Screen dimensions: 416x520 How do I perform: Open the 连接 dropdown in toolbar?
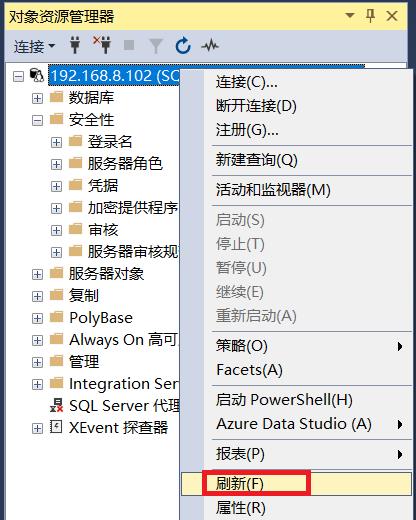click(34, 46)
